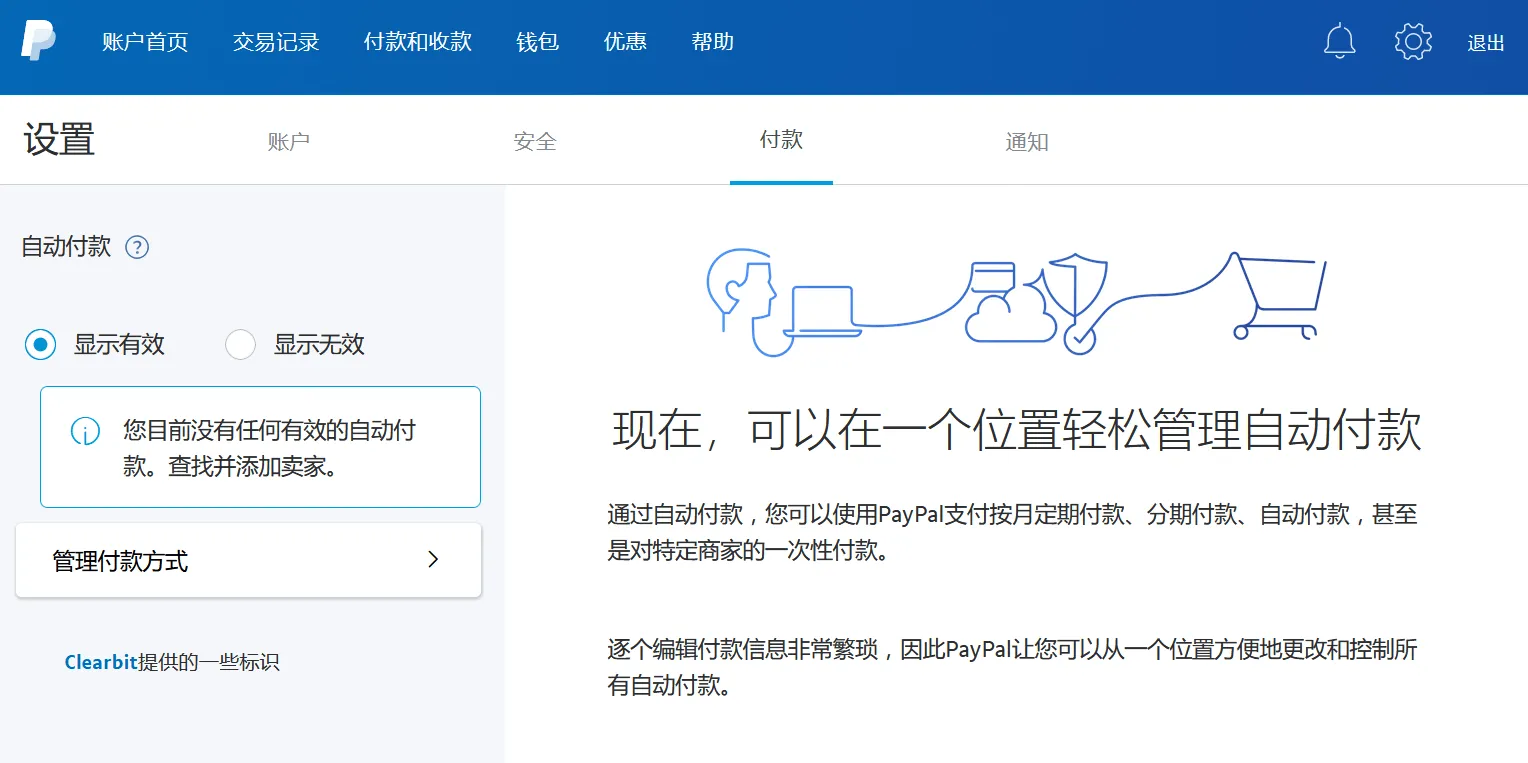
Task: Click the help question mark beside 自动付款
Action: pos(137,247)
